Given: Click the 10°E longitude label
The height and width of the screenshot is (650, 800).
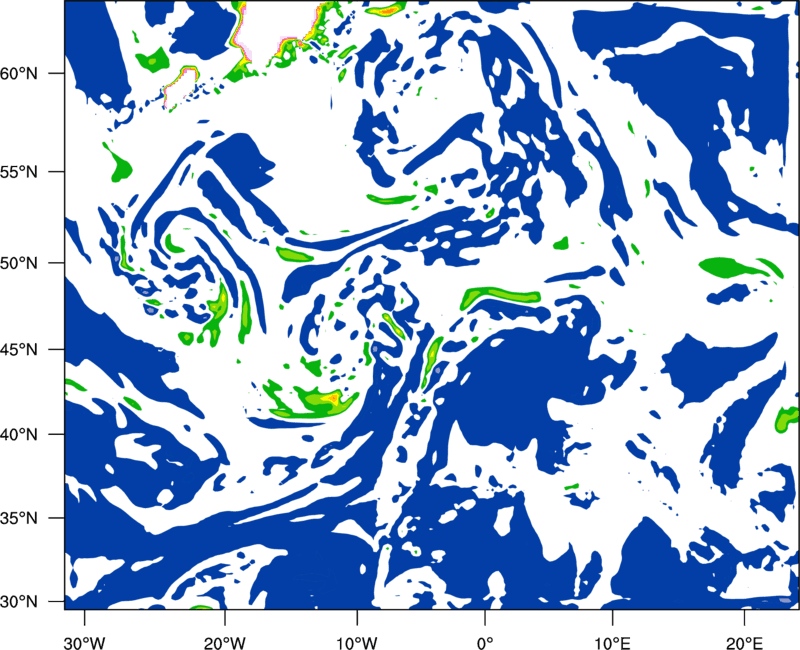Looking at the screenshot, I should (x=612, y=642).
